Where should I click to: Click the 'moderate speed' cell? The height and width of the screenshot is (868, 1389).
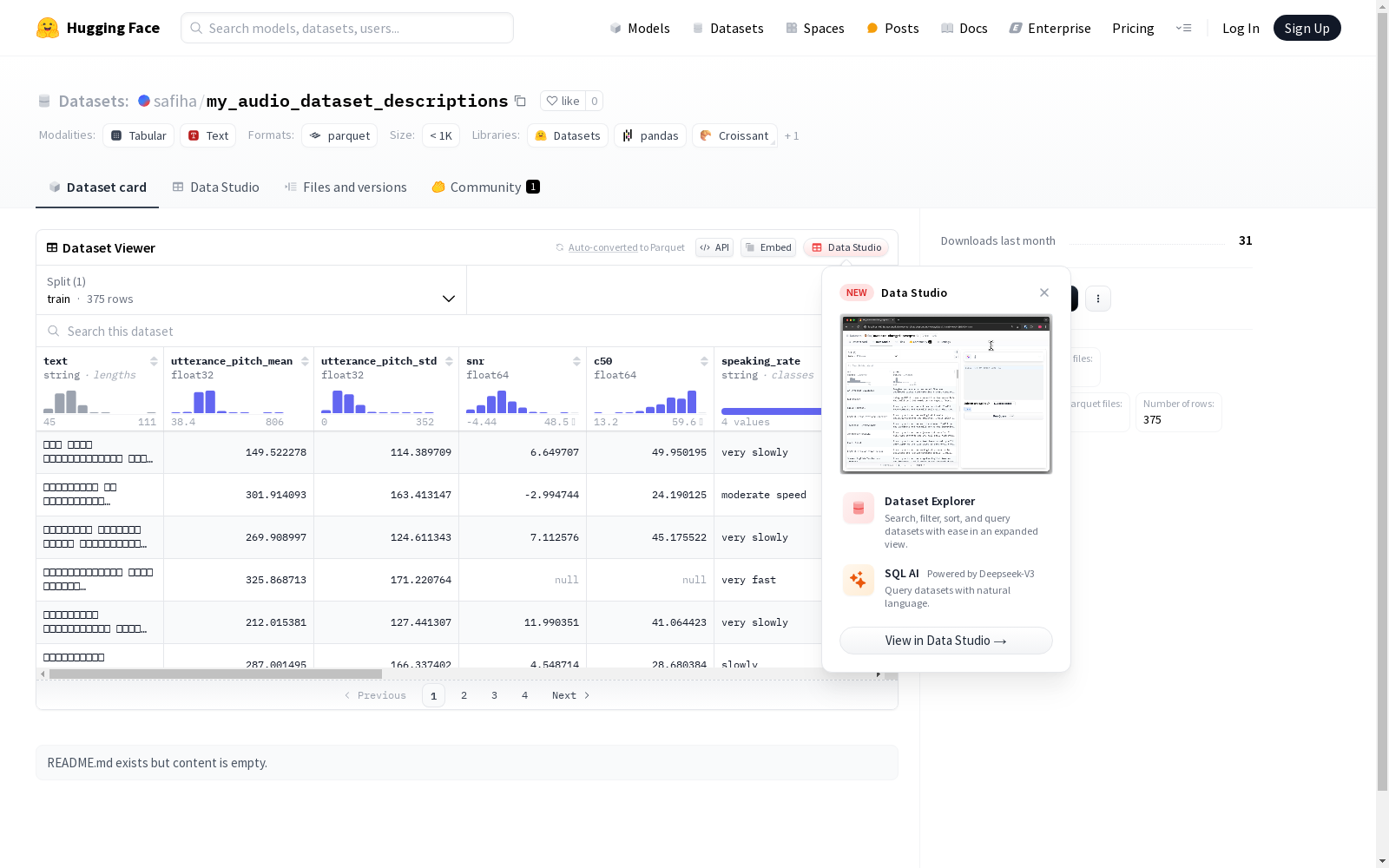coord(764,495)
